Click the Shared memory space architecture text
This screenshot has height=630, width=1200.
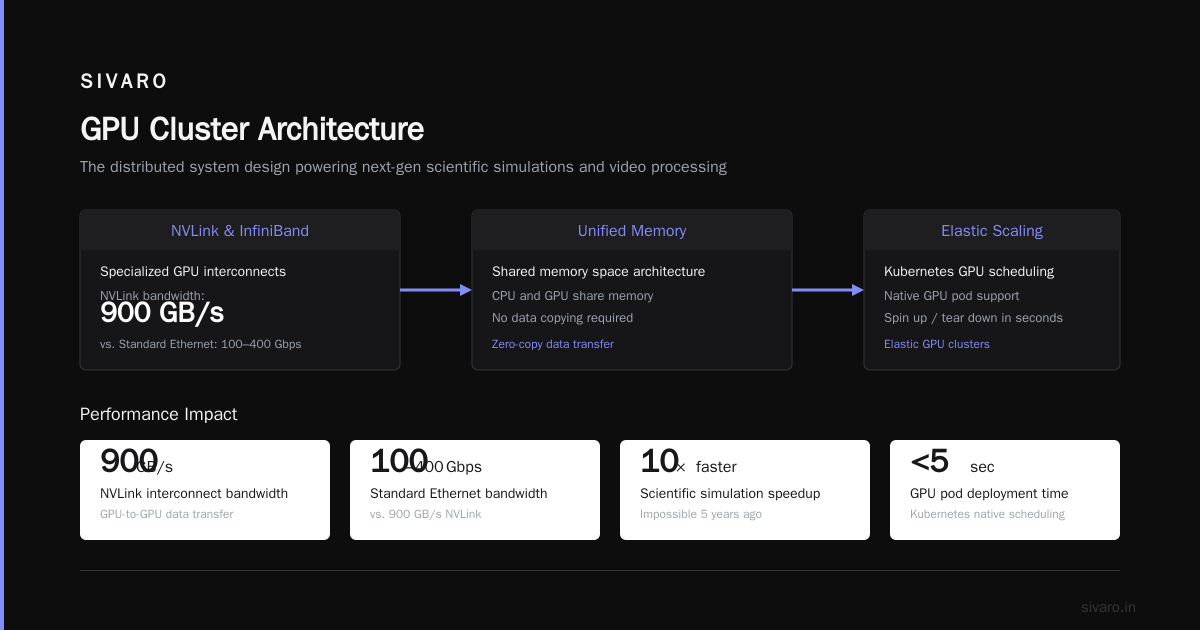coord(598,271)
